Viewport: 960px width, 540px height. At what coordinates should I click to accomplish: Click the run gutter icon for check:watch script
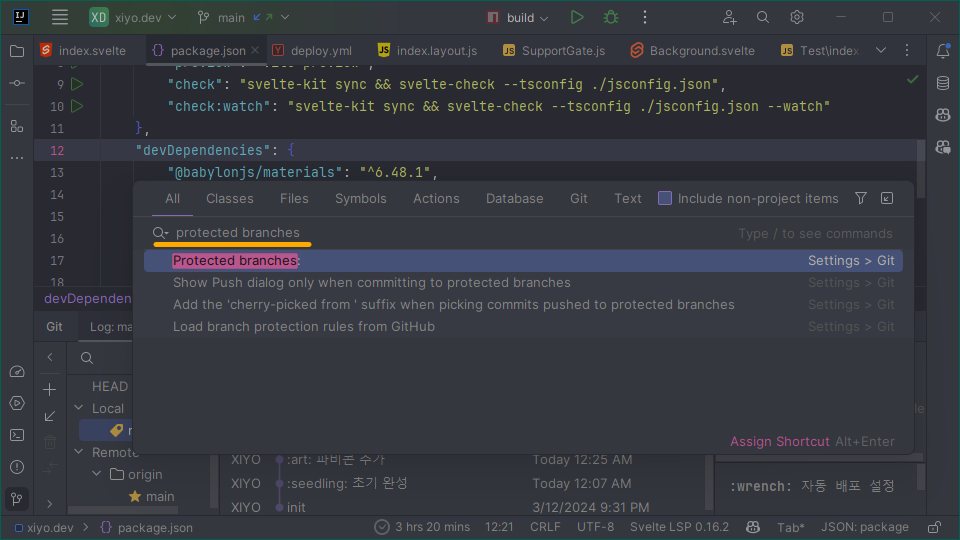[x=77, y=106]
